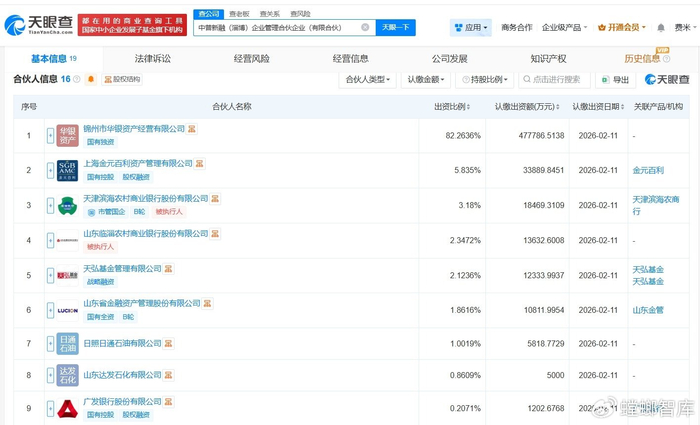
Task: Expand the plus toggle beside 日照日通石油有限公司
Action: pos(50,344)
